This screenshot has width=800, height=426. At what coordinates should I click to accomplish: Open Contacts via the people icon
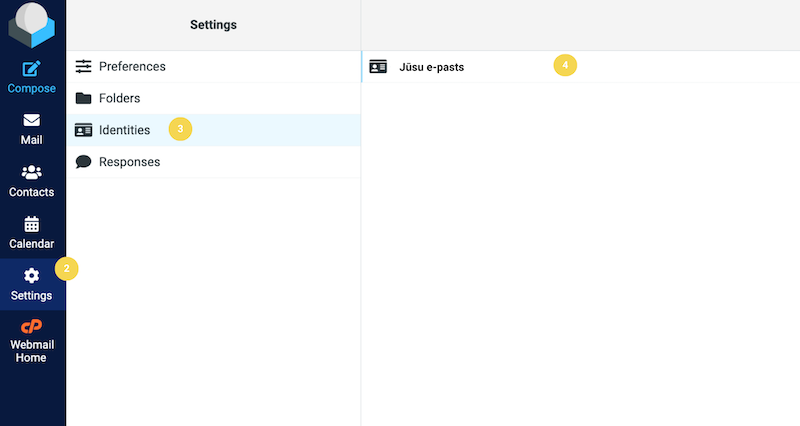point(32,172)
